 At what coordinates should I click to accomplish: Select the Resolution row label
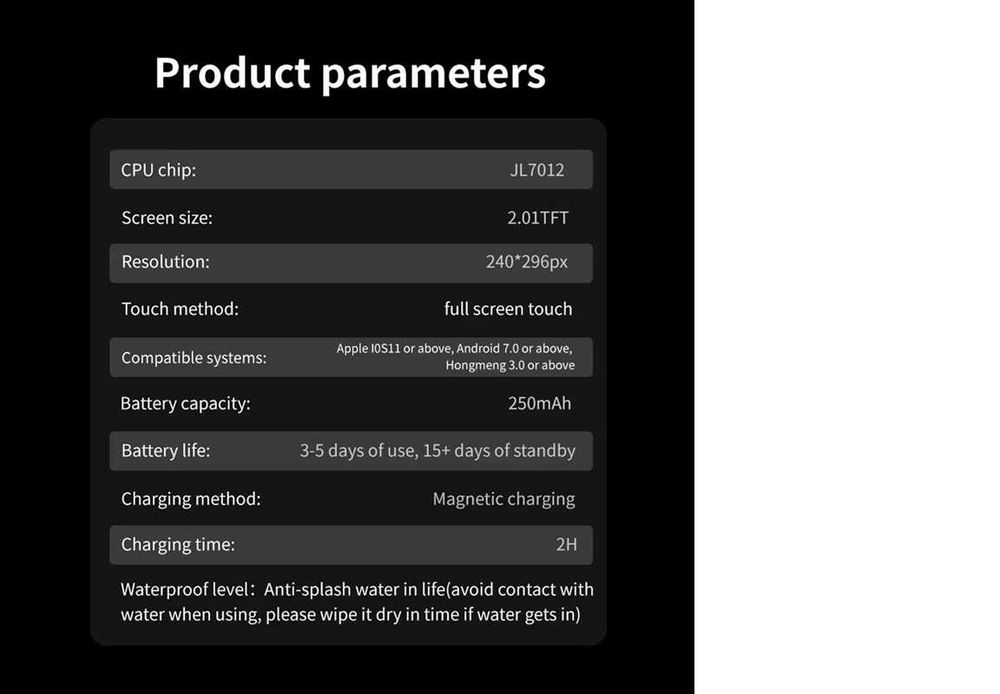pos(166,262)
